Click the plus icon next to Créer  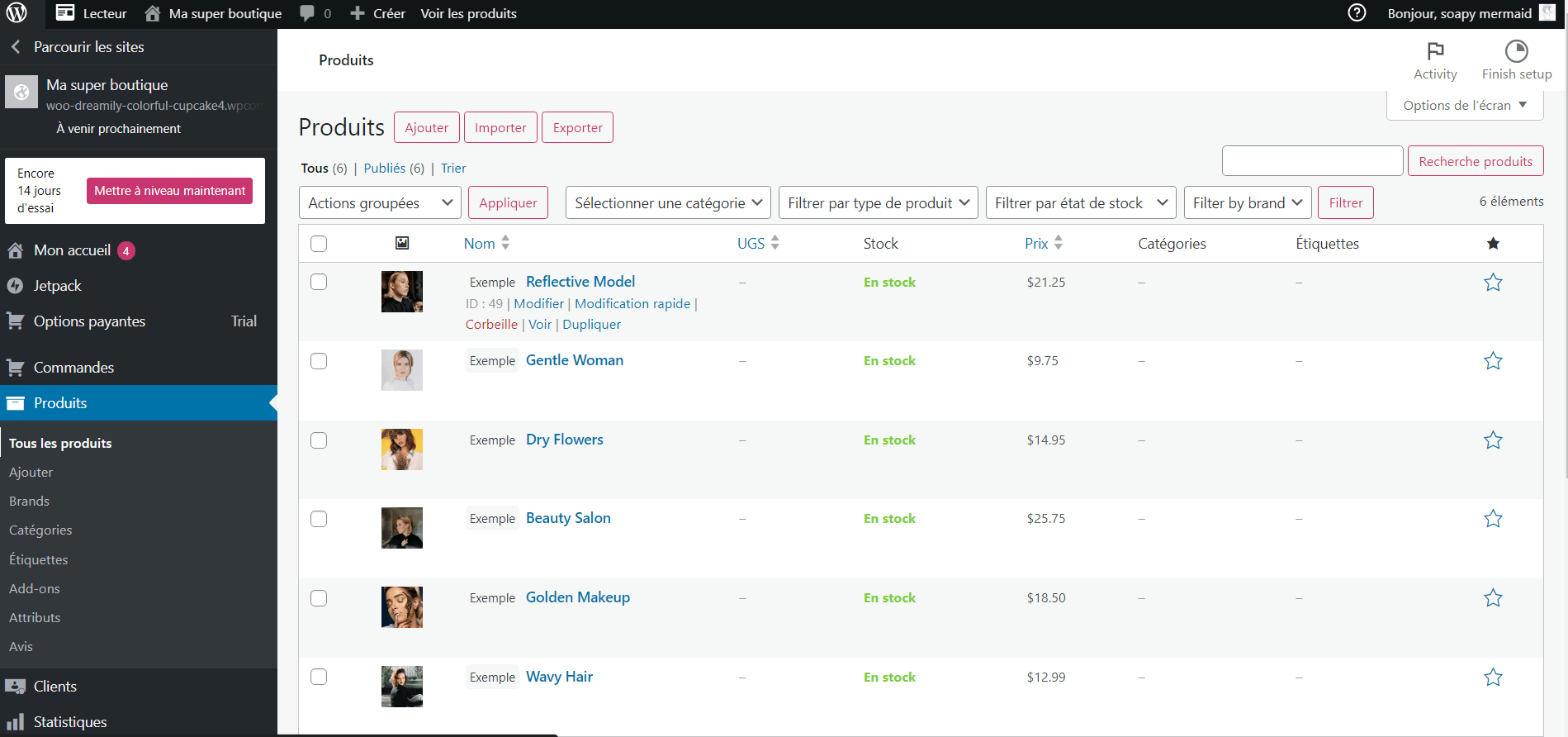click(x=358, y=13)
